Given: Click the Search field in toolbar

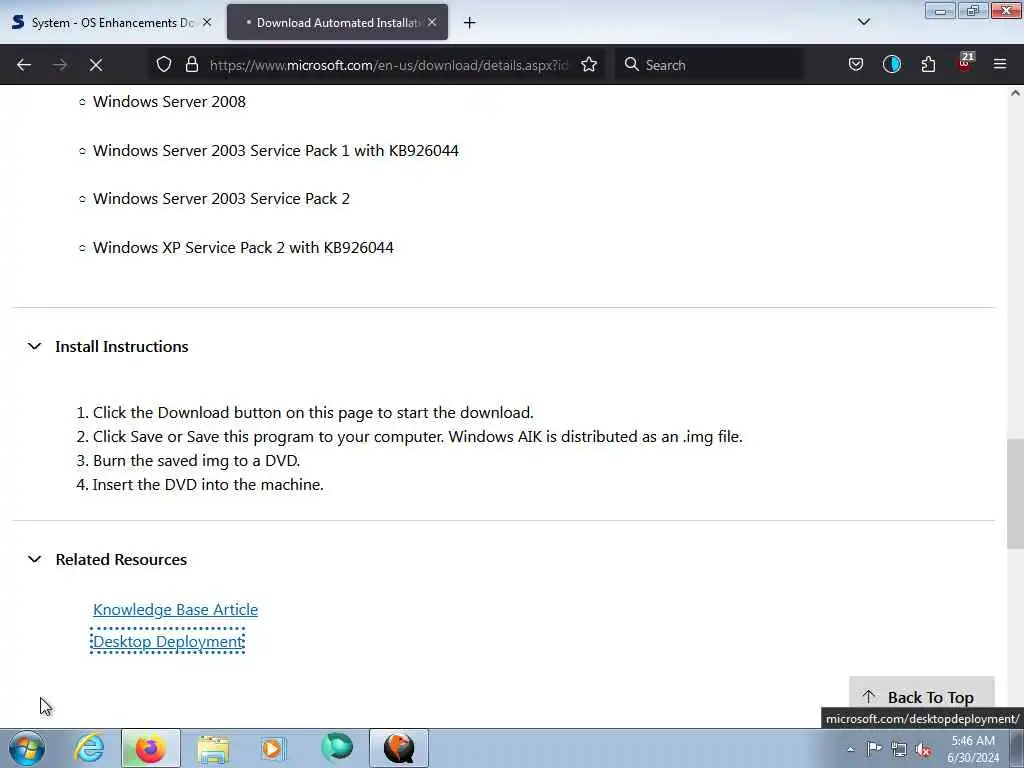Looking at the screenshot, I should [x=709, y=65].
